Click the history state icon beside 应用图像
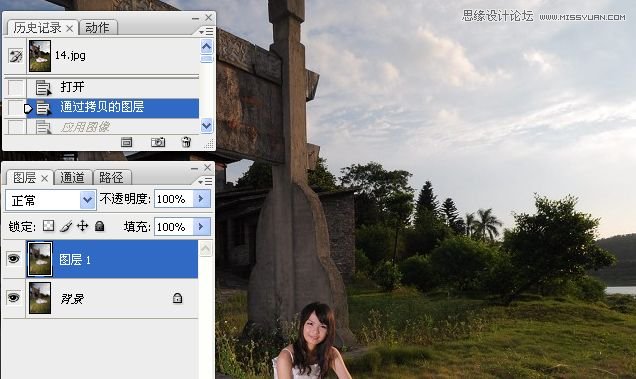Viewport: 636px width, 379px height. [43, 127]
